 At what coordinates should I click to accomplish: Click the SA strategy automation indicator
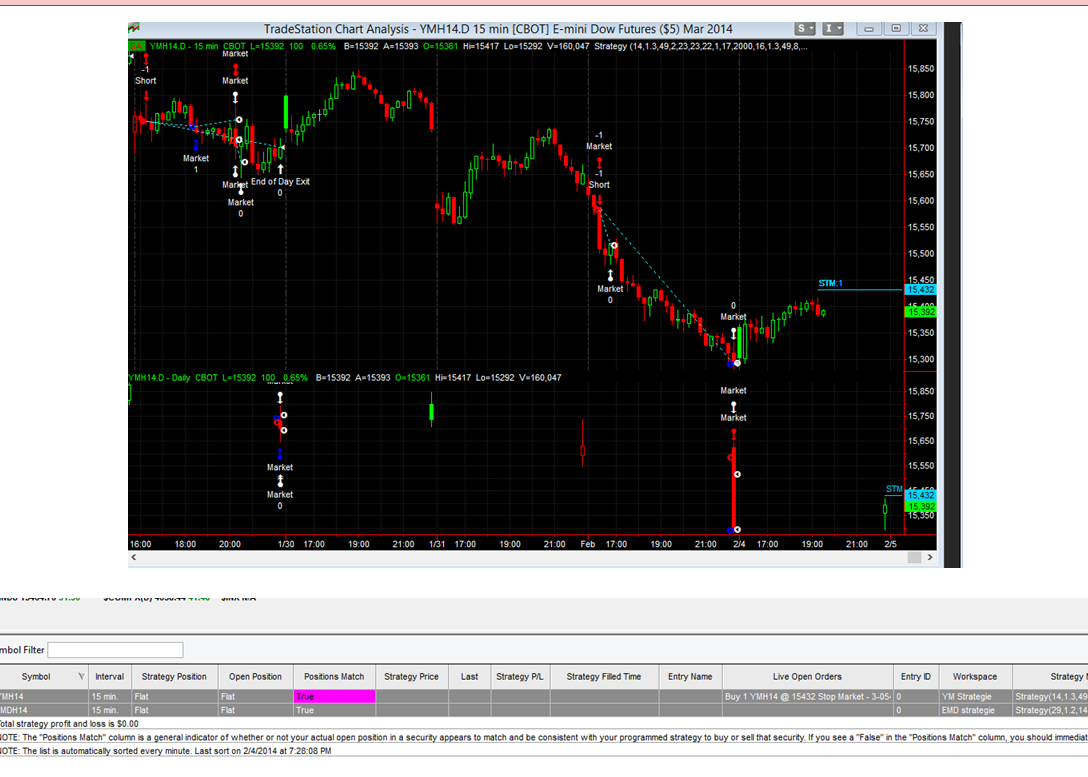tap(137, 46)
